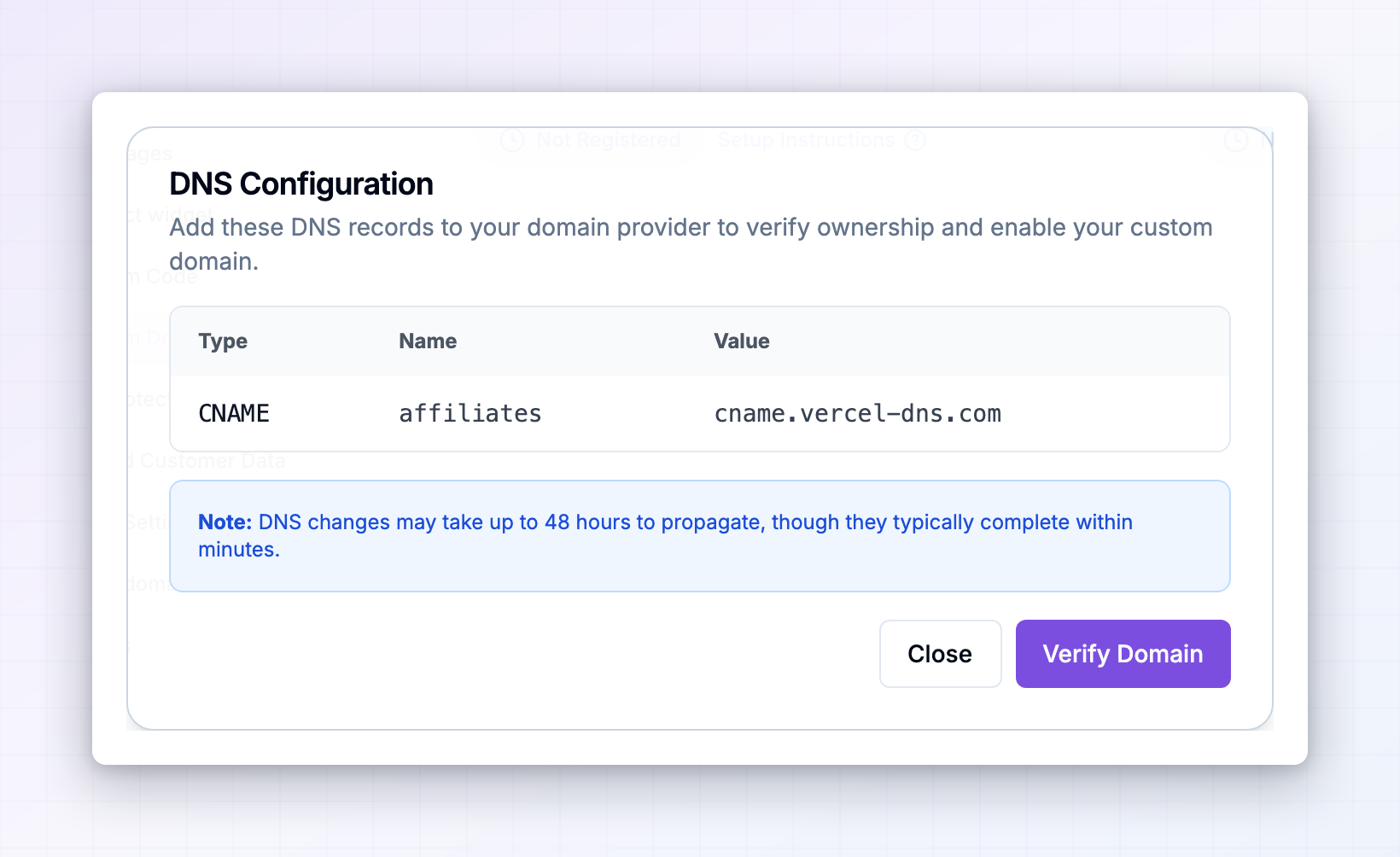The image size is (1400, 857).
Task: Click the purple Verify Domain button
Action: (1123, 654)
